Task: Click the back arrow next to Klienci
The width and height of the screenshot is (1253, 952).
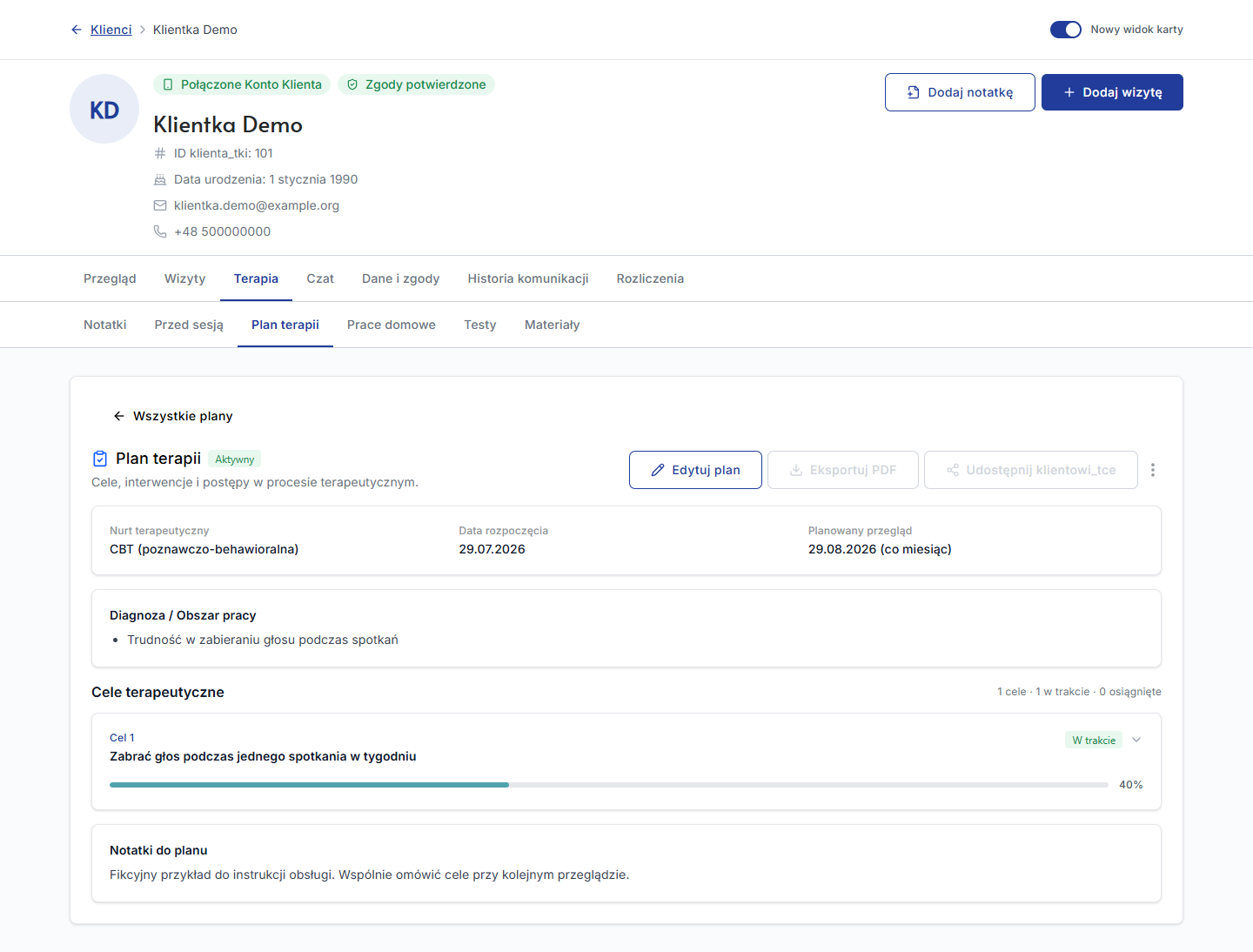Action: (77, 30)
